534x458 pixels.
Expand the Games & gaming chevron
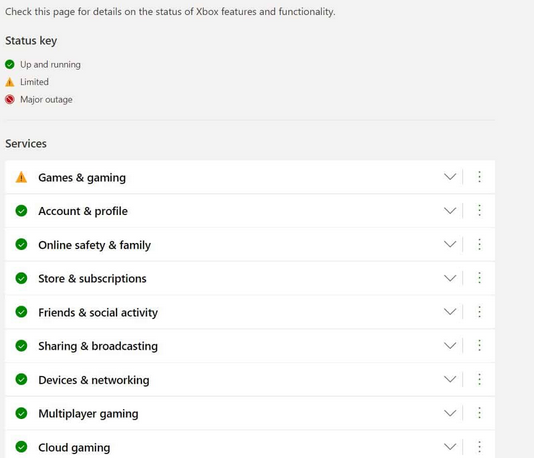click(450, 176)
